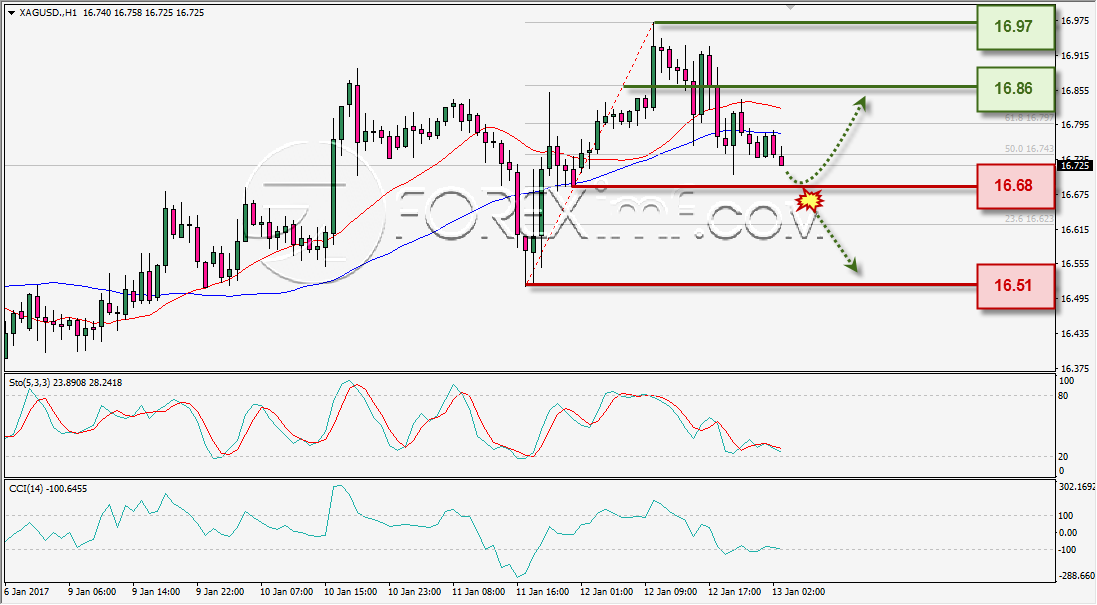Click the 10 Jan 23:00 time label
Screen dimensions: 1097x605
click(415, 592)
